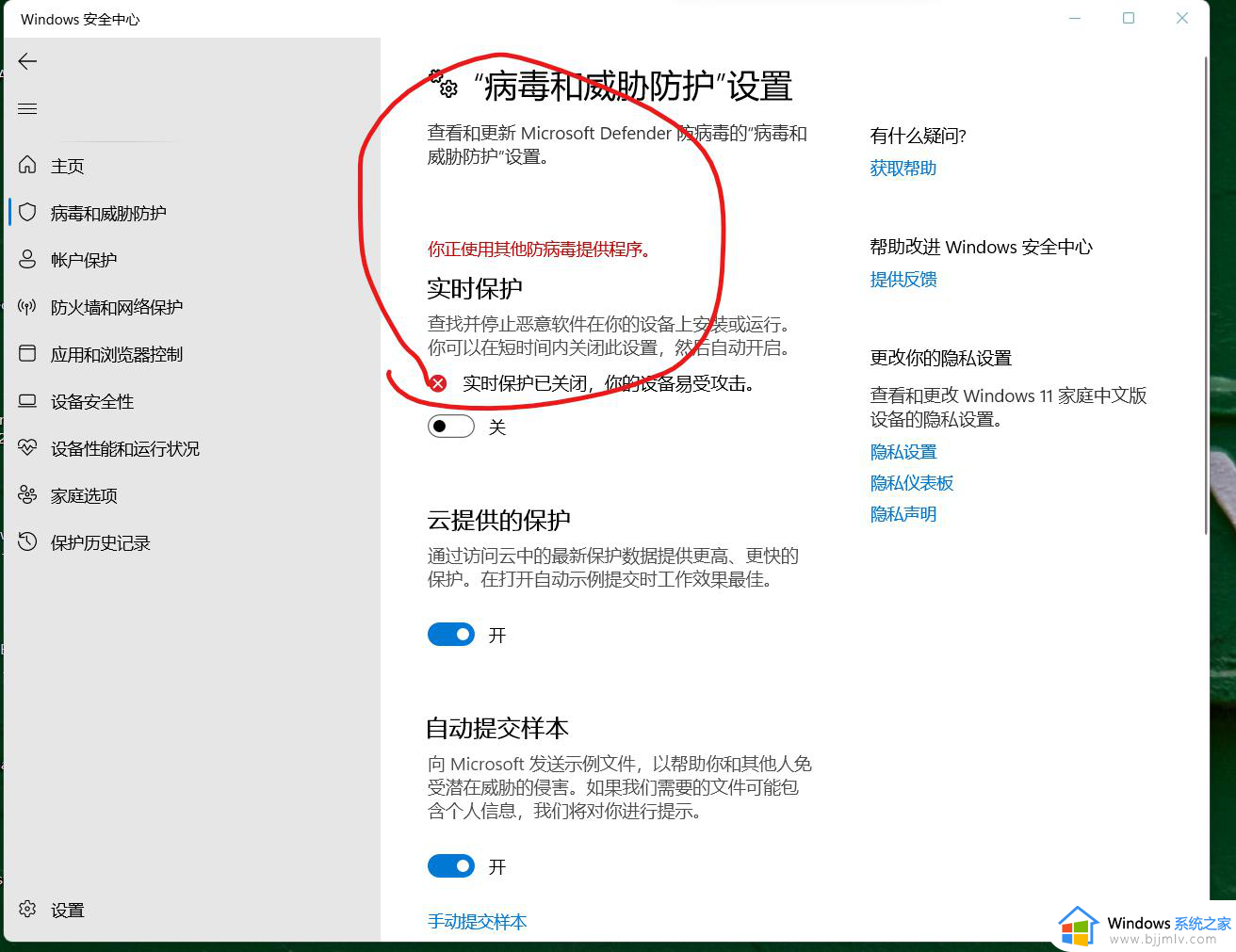Click the home icon beside 主页

[x=27, y=165]
